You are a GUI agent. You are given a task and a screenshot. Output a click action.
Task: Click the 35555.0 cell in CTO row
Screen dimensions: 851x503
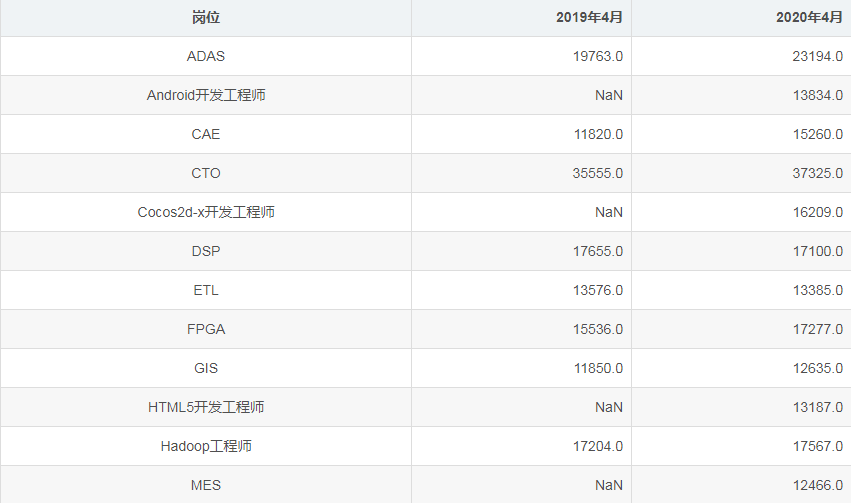[598, 174]
